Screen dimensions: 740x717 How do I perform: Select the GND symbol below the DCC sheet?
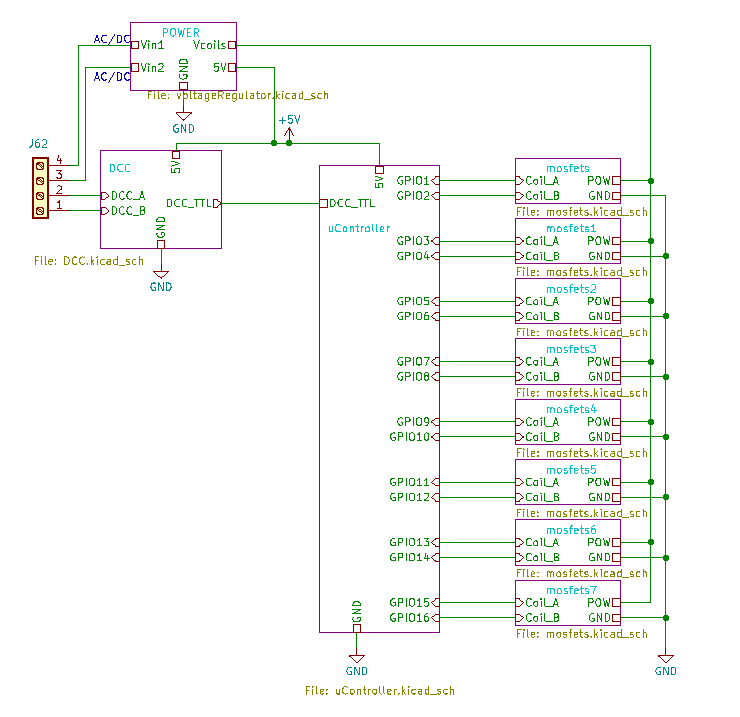pyautogui.click(x=161, y=279)
